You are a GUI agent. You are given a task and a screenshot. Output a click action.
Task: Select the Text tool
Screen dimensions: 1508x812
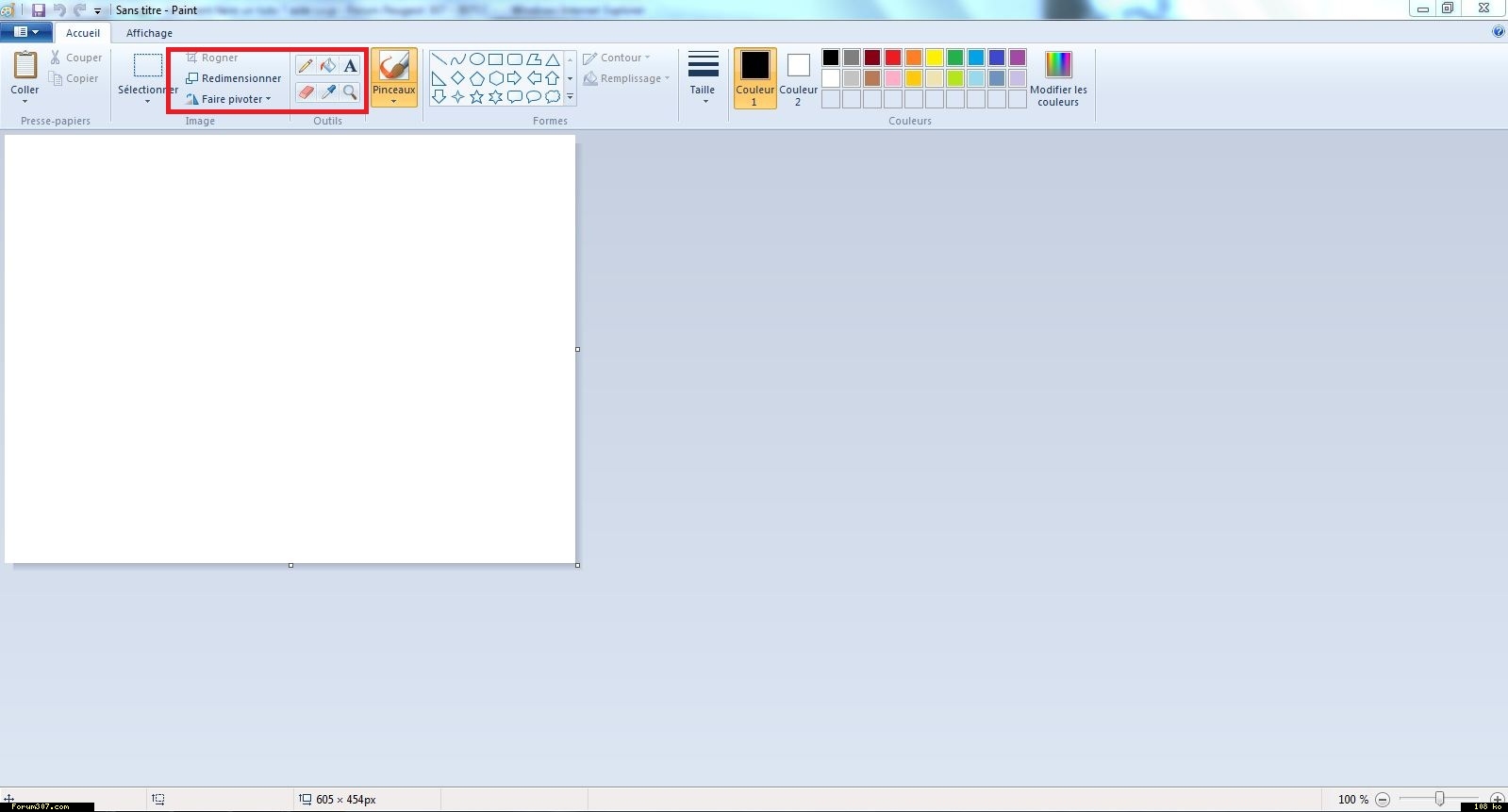(351, 66)
